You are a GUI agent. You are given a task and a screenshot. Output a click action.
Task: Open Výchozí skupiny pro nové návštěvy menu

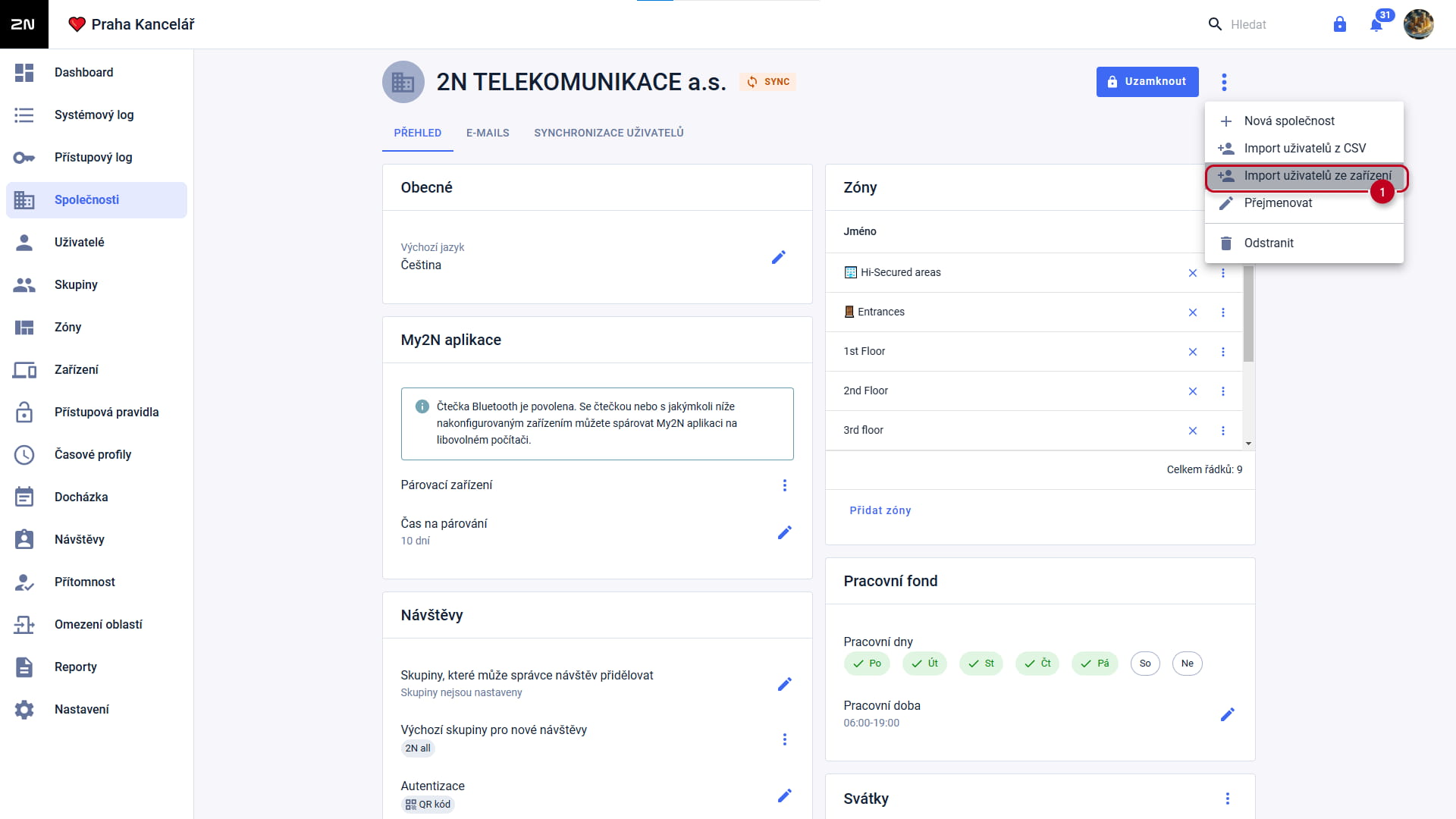click(784, 739)
